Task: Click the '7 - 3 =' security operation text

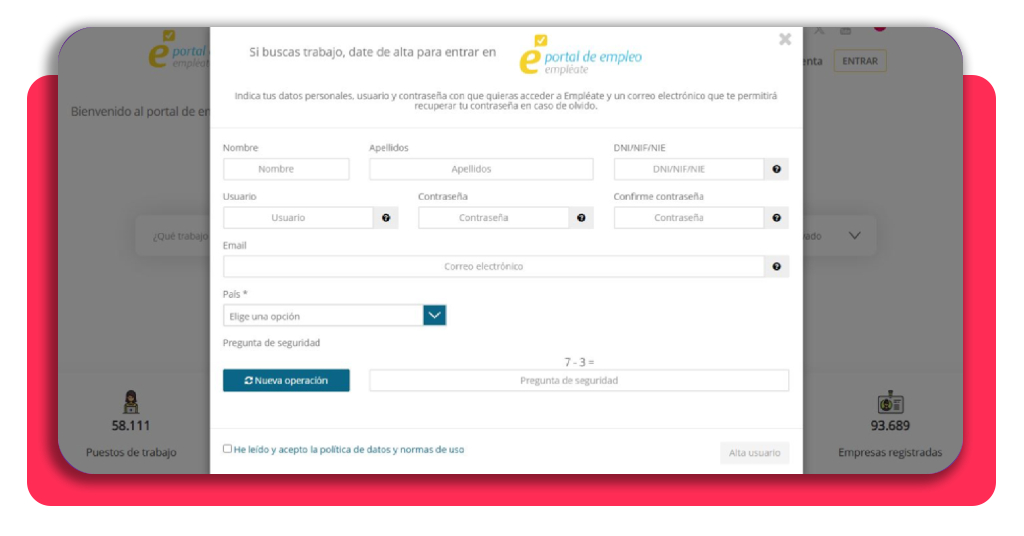Action: pyautogui.click(x=579, y=362)
